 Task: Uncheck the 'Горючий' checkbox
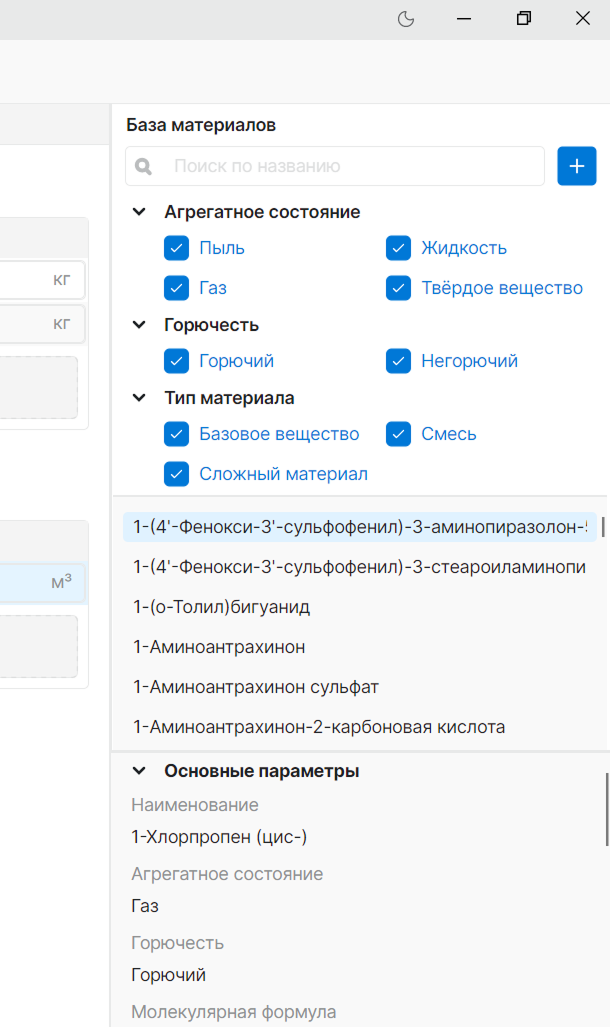(176, 361)
